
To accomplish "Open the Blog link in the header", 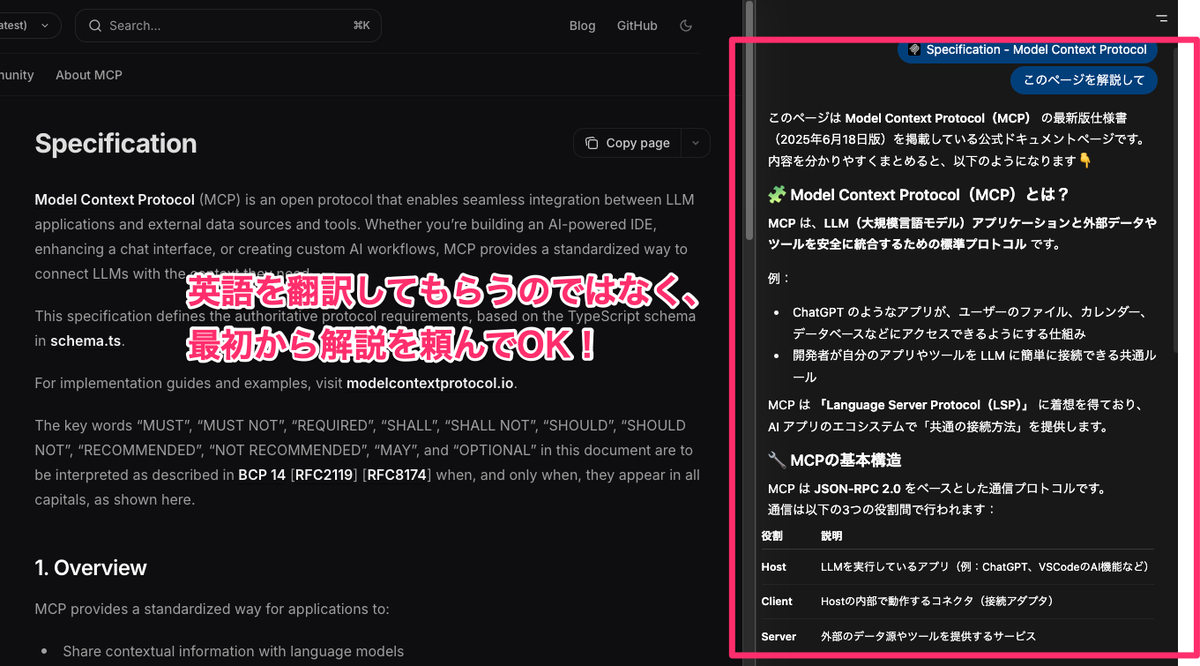I will (x=582, y=26).
